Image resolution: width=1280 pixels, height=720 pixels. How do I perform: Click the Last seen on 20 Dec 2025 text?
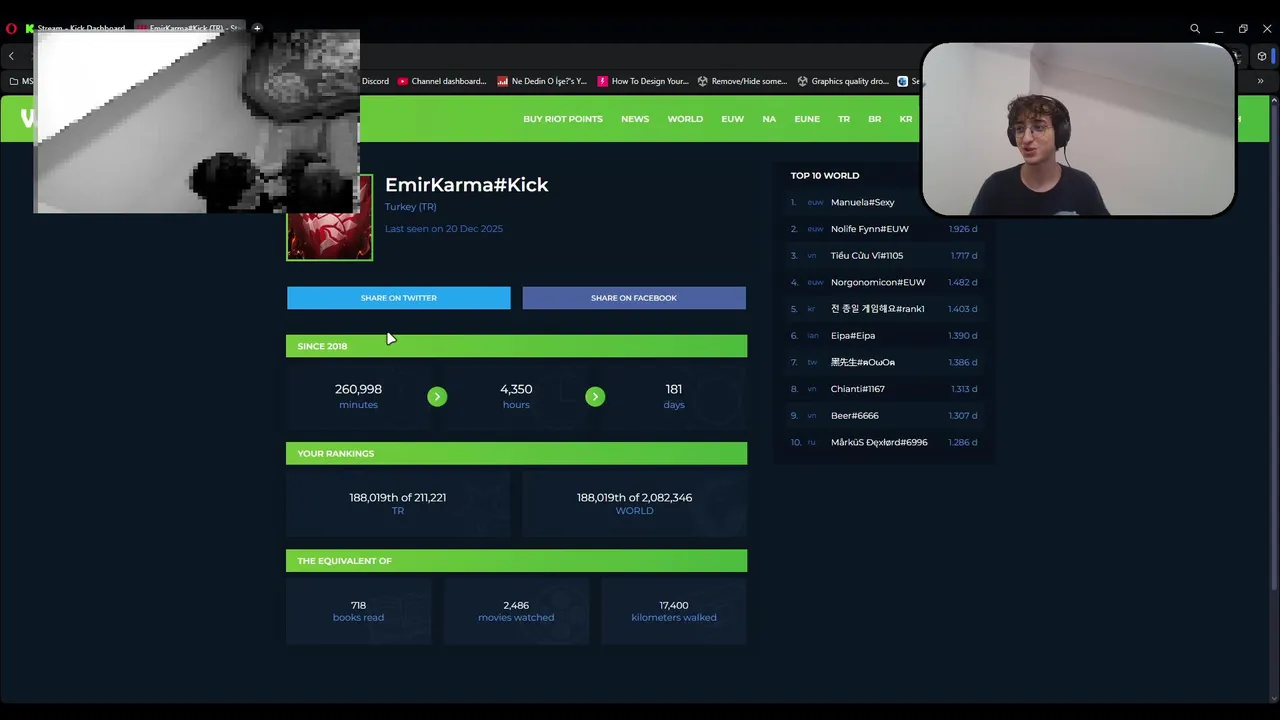click(x=444, y=229)
